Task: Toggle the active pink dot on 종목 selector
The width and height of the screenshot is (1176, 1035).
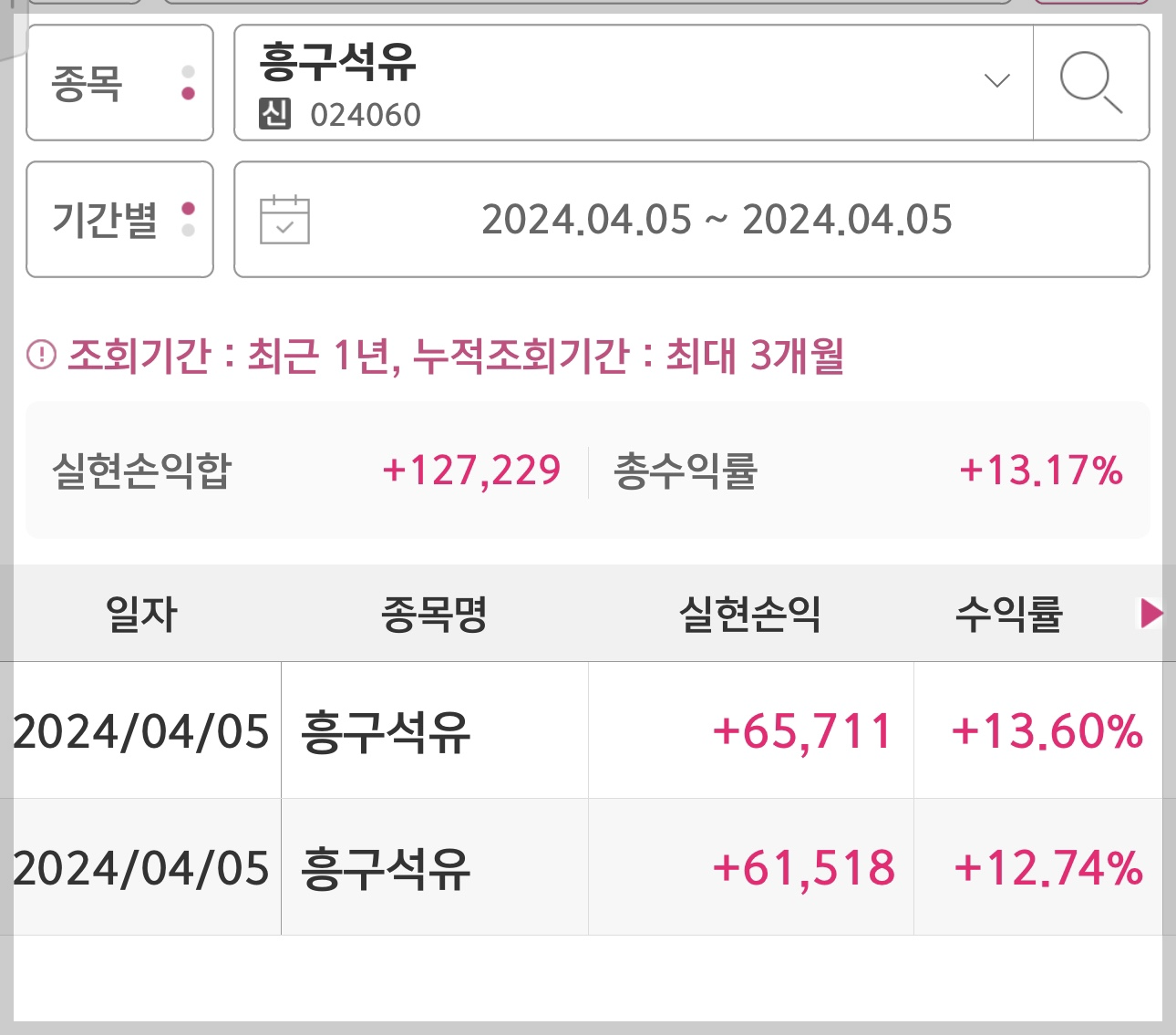Action: [x=189, y=94]
